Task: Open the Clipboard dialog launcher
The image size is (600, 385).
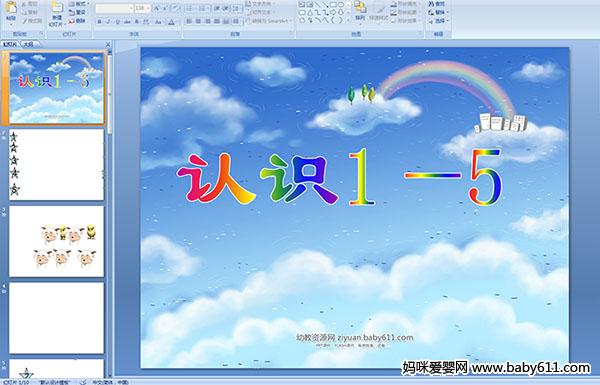Action: (x=41, y=34)
